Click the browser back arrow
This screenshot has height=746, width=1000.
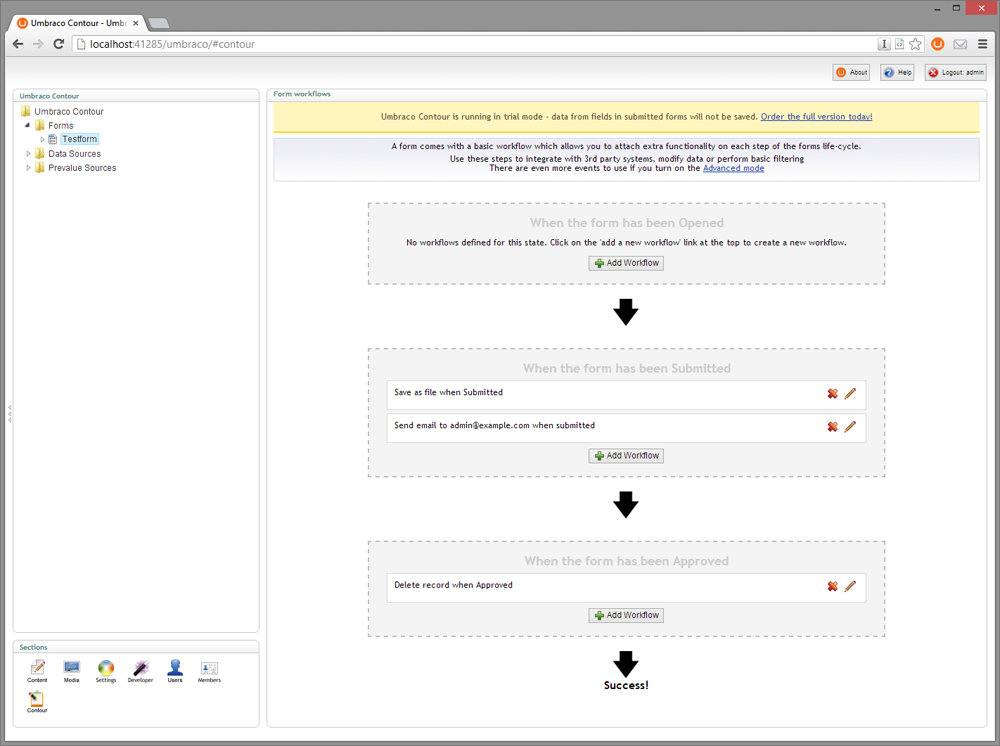[x=18, y=44]
